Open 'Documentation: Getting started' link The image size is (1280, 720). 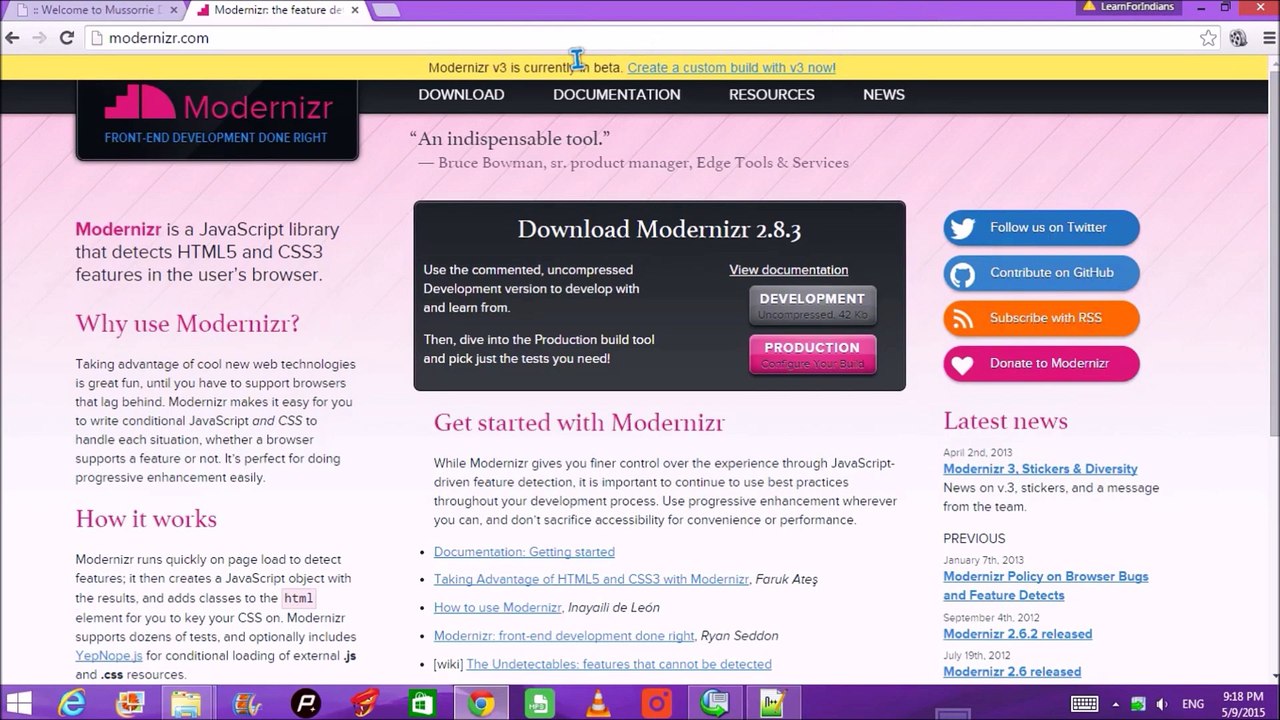[x=524, y=552]
